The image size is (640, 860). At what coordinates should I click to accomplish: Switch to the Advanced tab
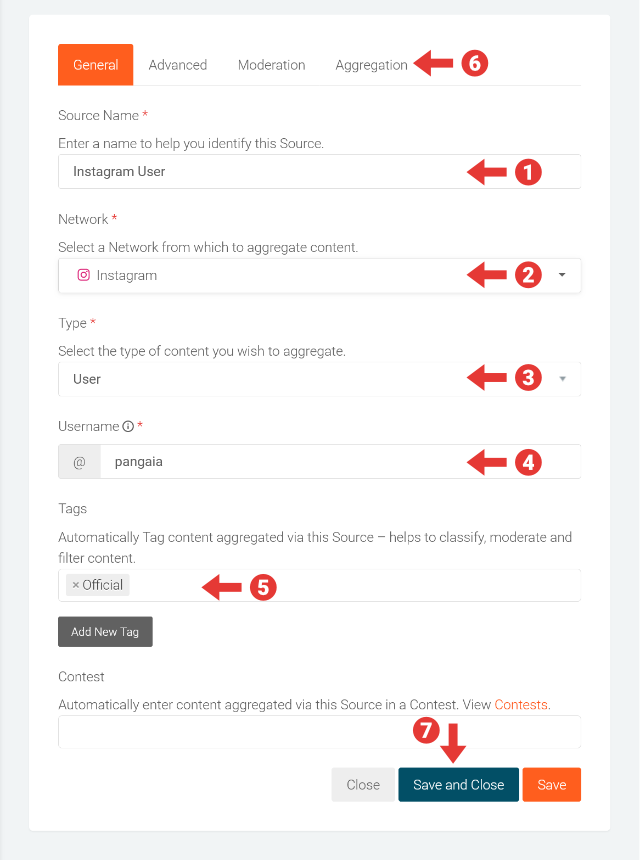tap(177, 64)
